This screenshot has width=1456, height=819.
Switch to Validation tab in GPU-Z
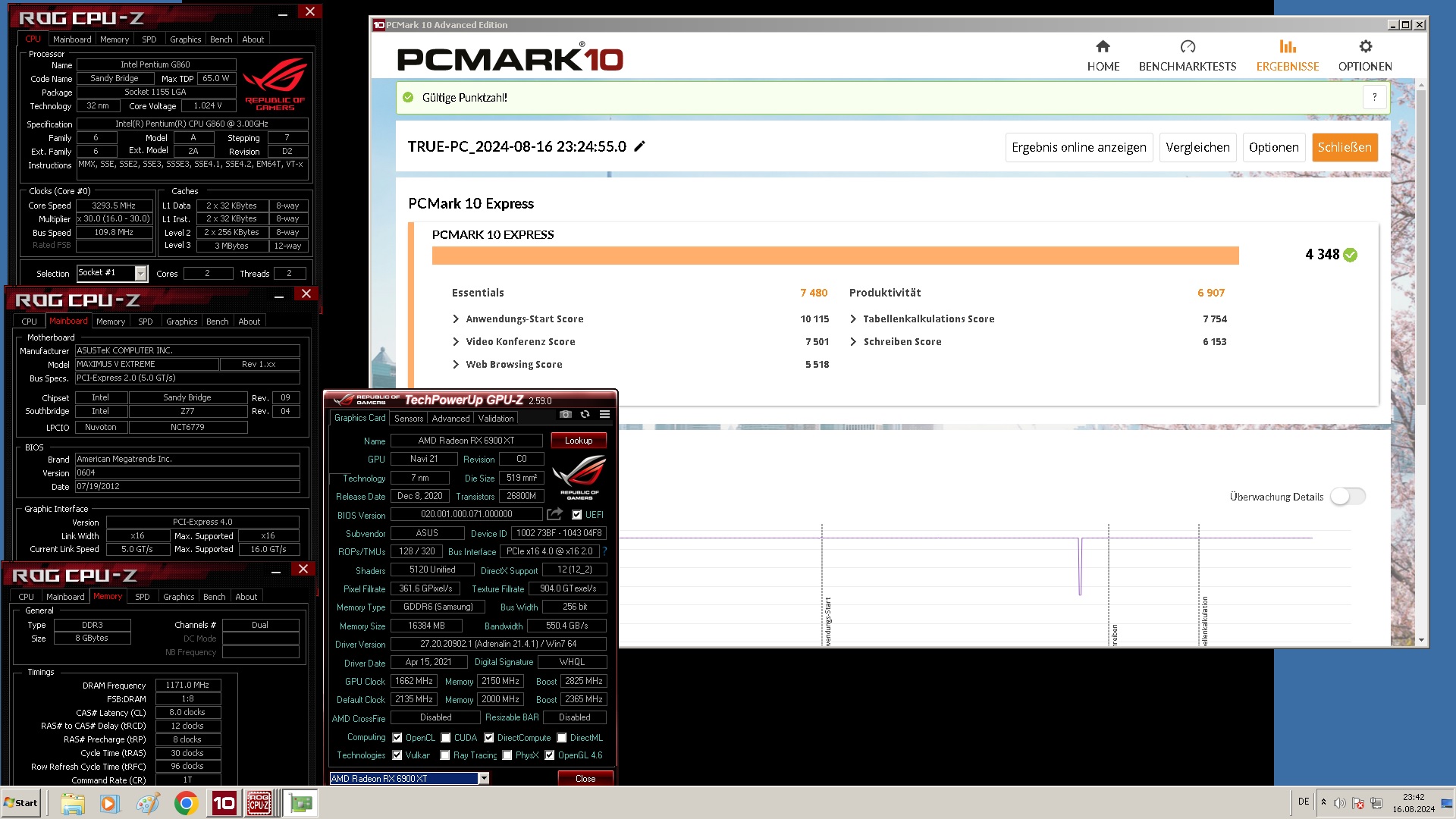point(496,419)
